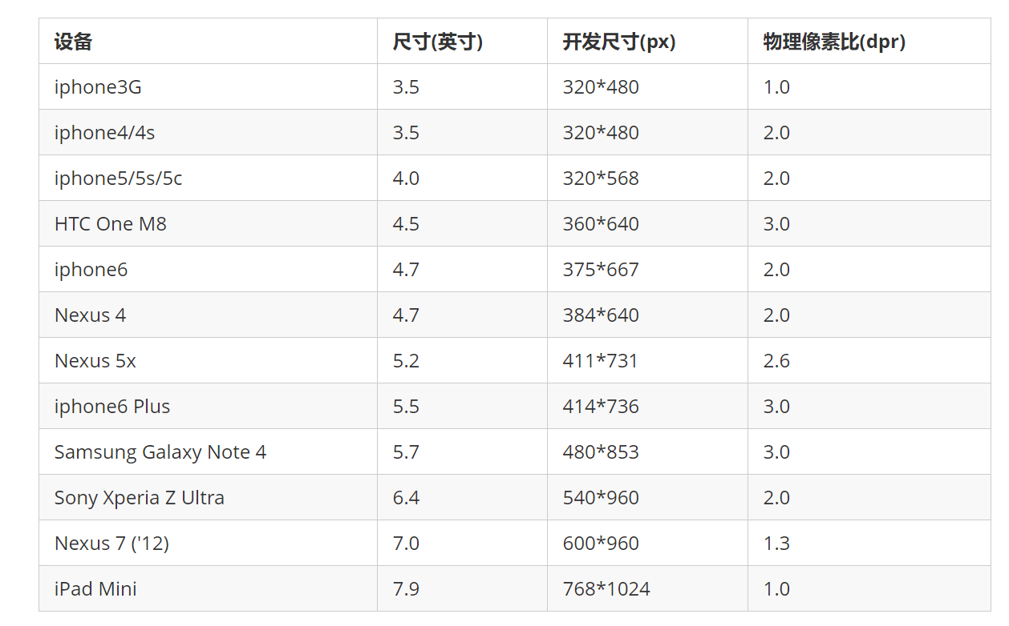Click the 768*1024 resolution cell
The width and height of the screenshot is (1009, 626).
[605, 588]
